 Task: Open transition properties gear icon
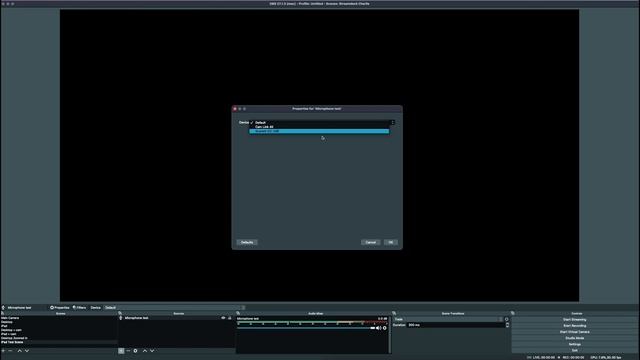point(507,320)
